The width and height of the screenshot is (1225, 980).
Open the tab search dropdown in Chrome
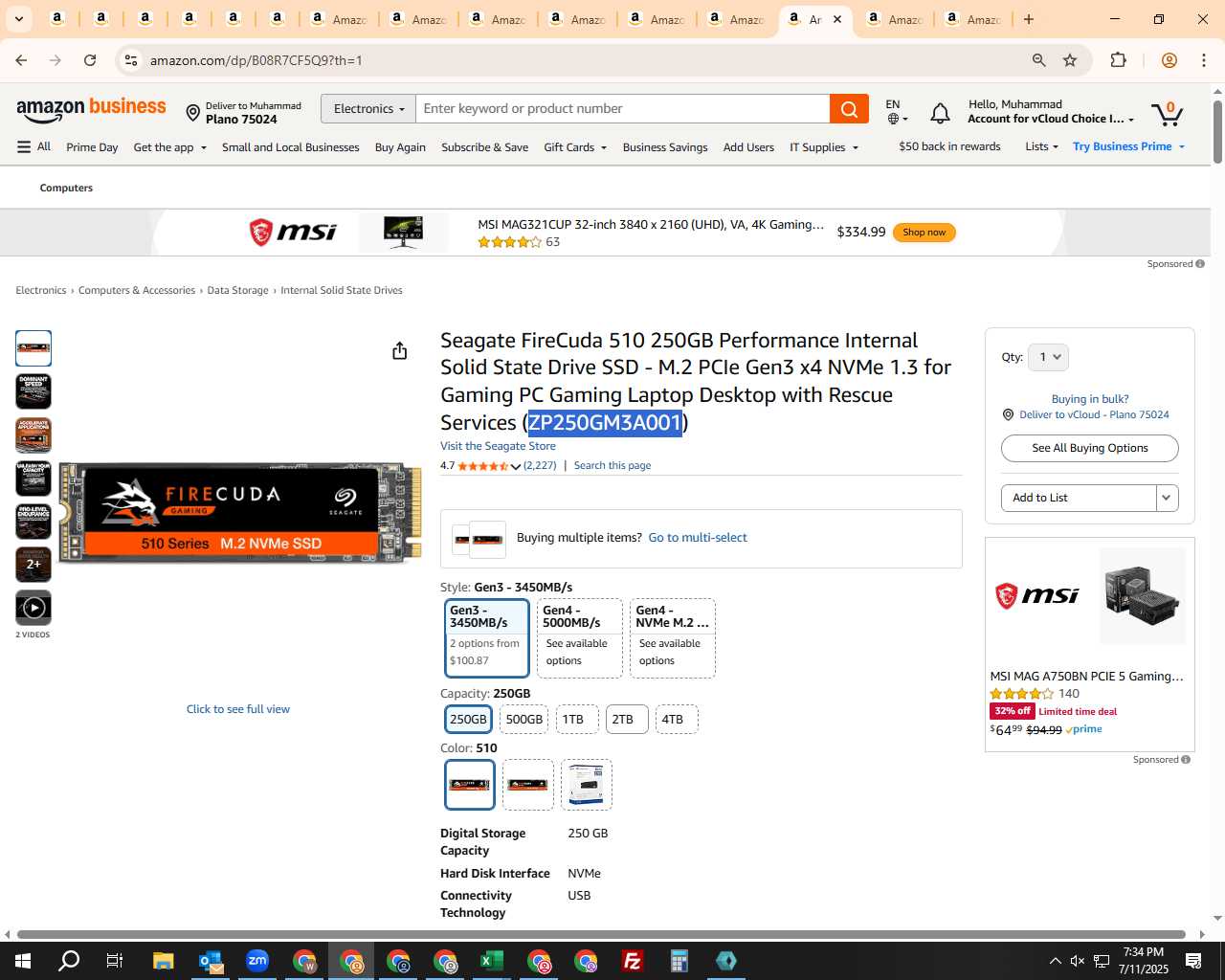tap(18, 19)
